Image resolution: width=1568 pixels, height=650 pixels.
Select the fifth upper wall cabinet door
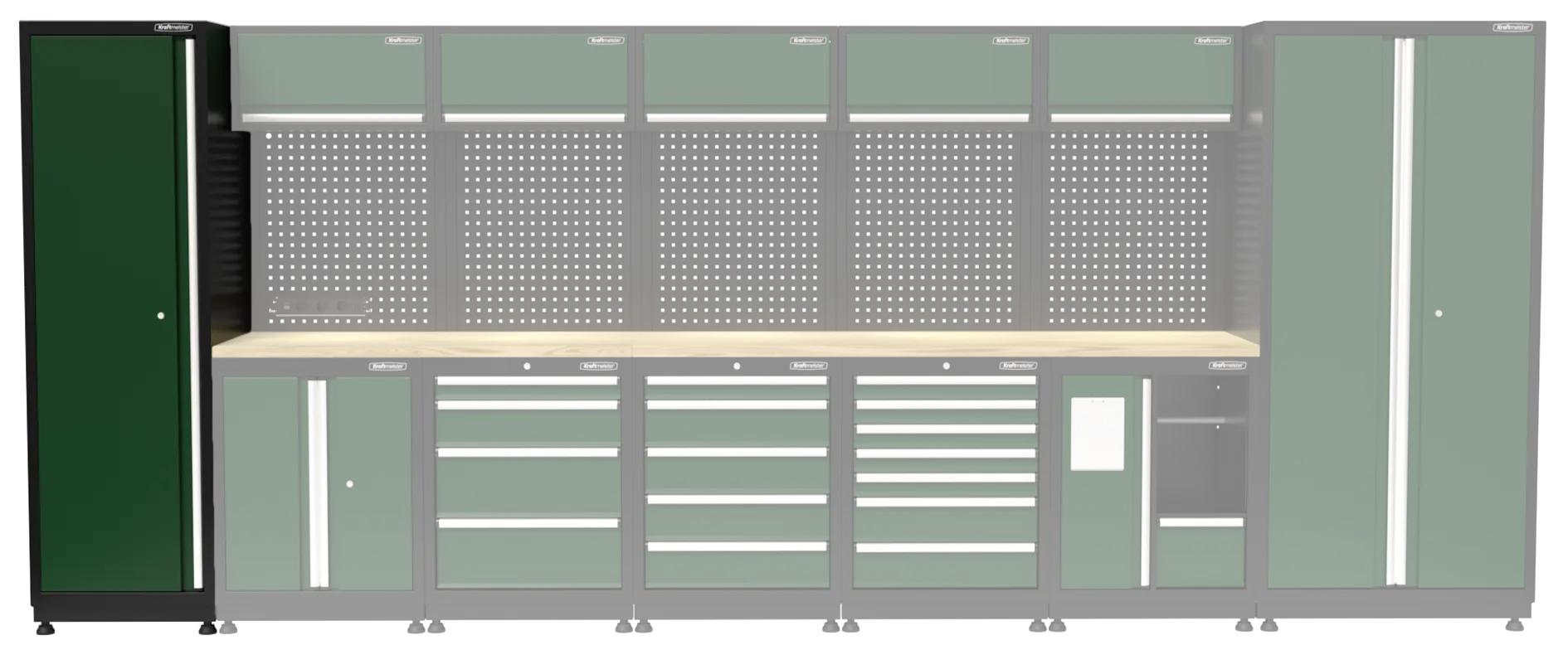pyautogui.click(x=1141, y=75)
